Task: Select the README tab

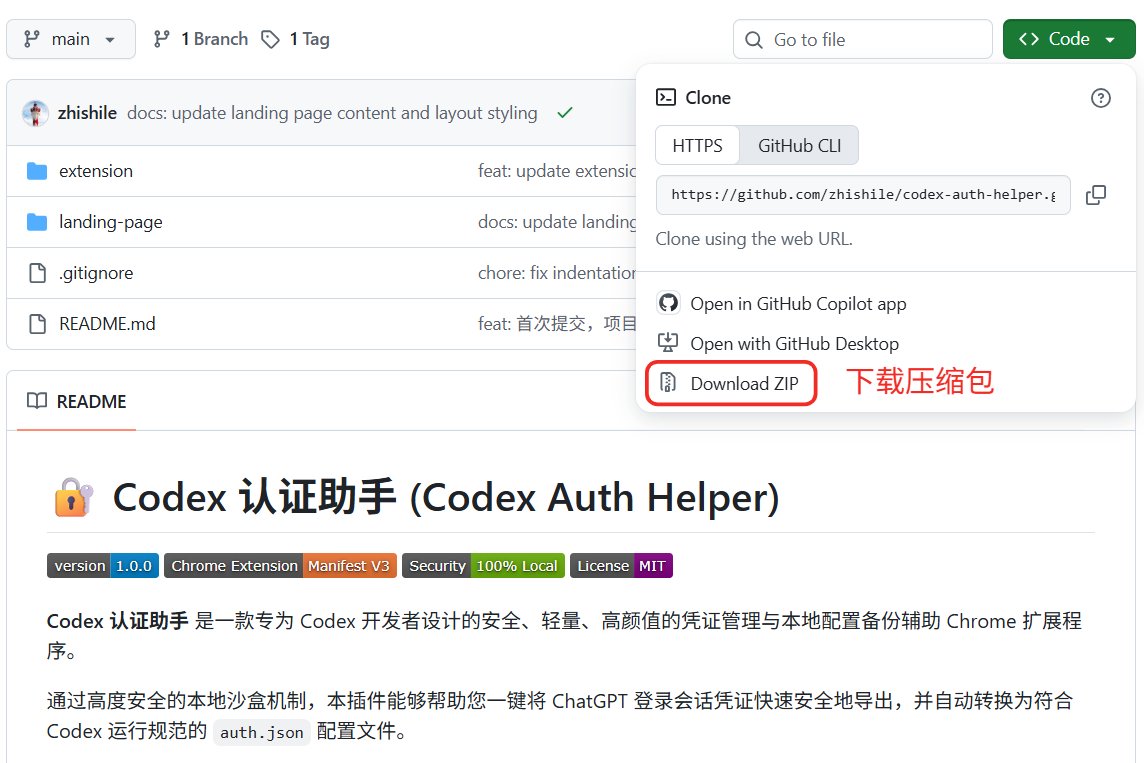Action: coord(77,402)
